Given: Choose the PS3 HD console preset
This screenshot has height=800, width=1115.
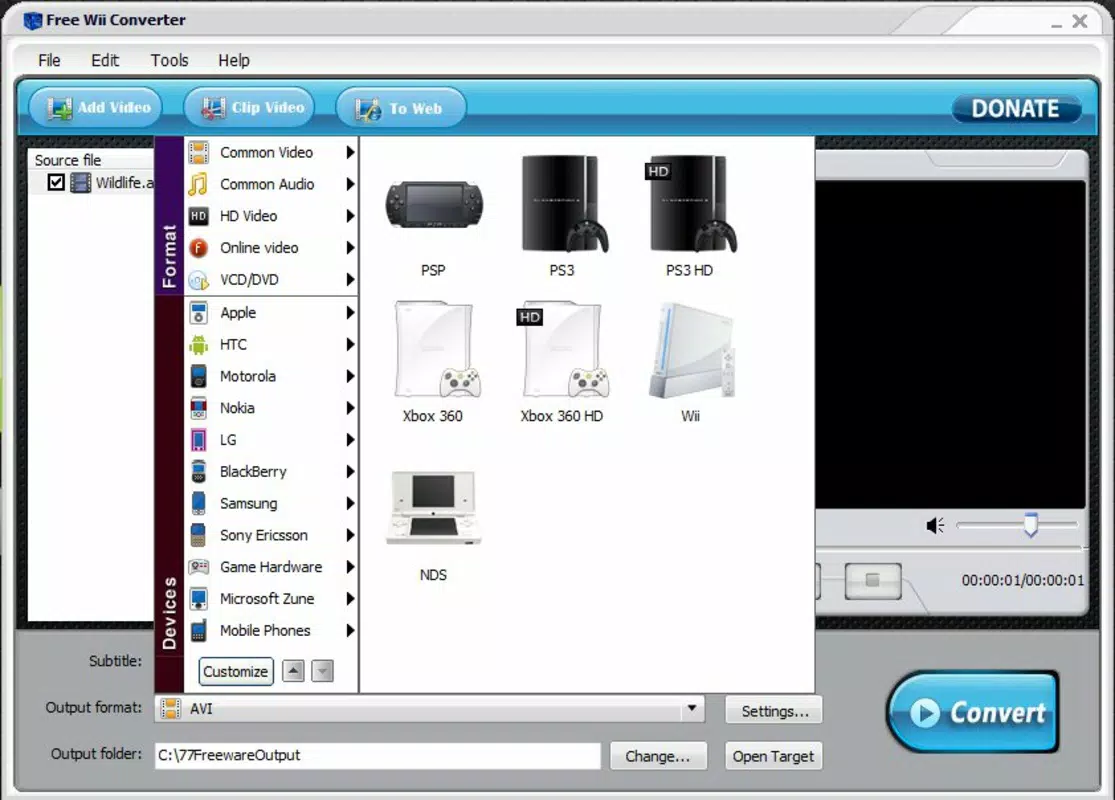Looking at the screenshot, I should click(690, 204).
